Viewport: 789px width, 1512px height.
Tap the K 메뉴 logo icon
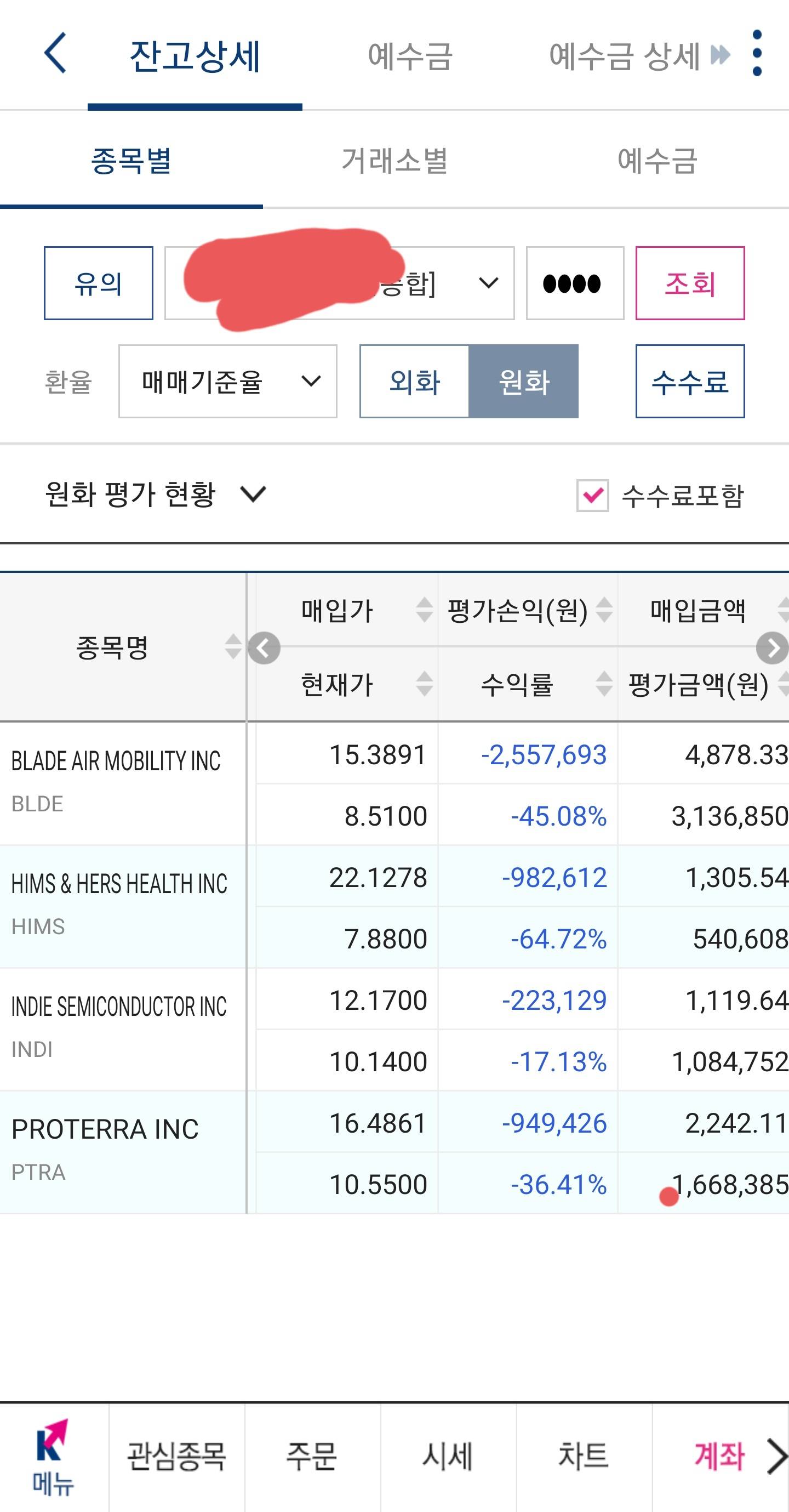click(53, 1457)
